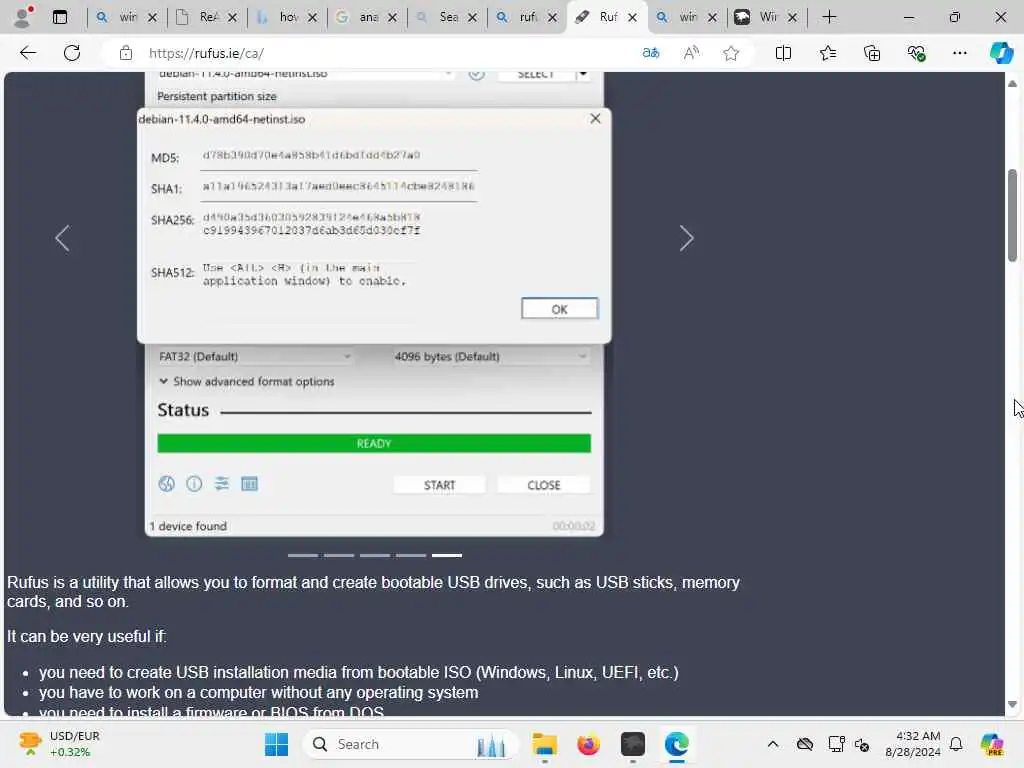Open the Edge profile icon
Viewport: 1024px width, 768px height.
[22, 18]
